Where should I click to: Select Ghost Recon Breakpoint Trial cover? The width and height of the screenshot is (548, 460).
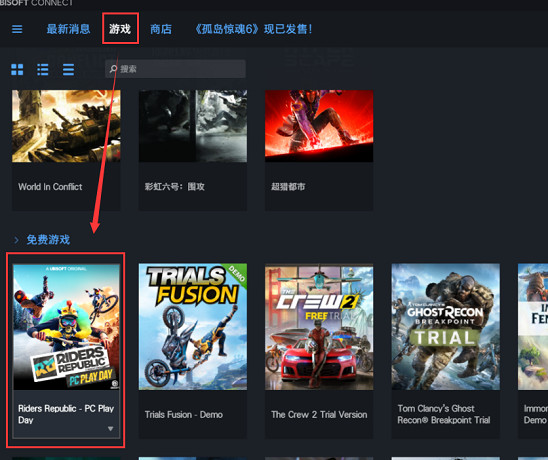[446, 327]
